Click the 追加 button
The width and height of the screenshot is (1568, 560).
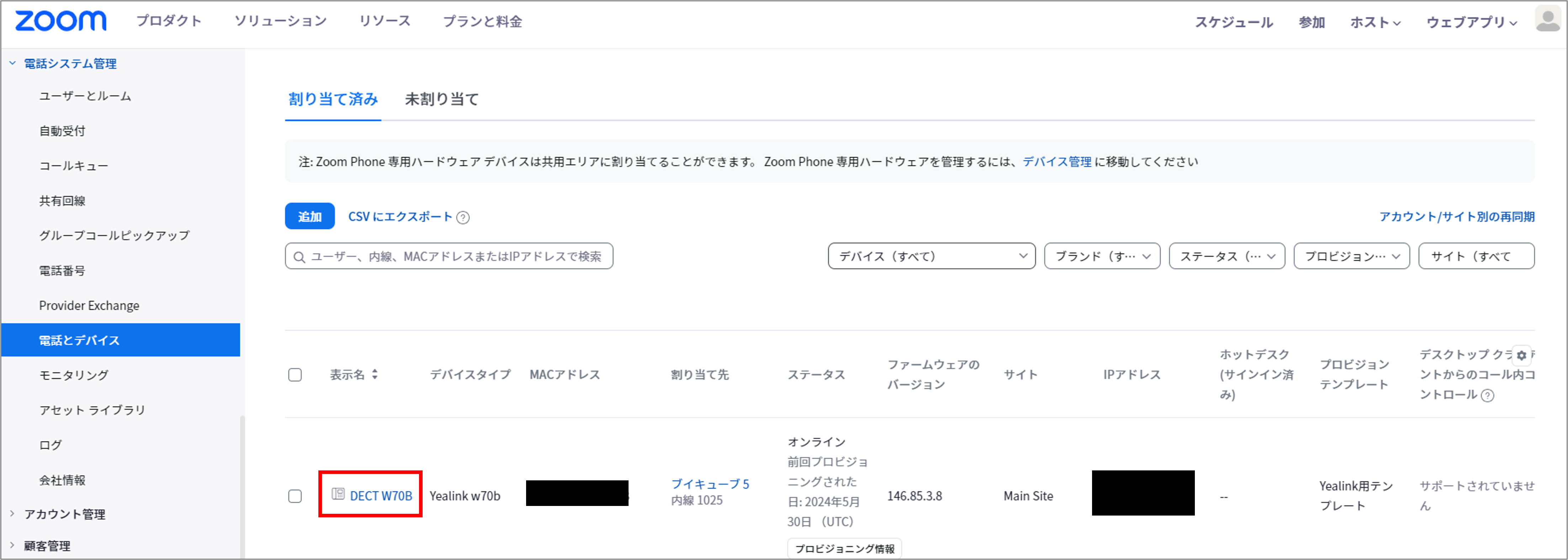pos(310,216)
